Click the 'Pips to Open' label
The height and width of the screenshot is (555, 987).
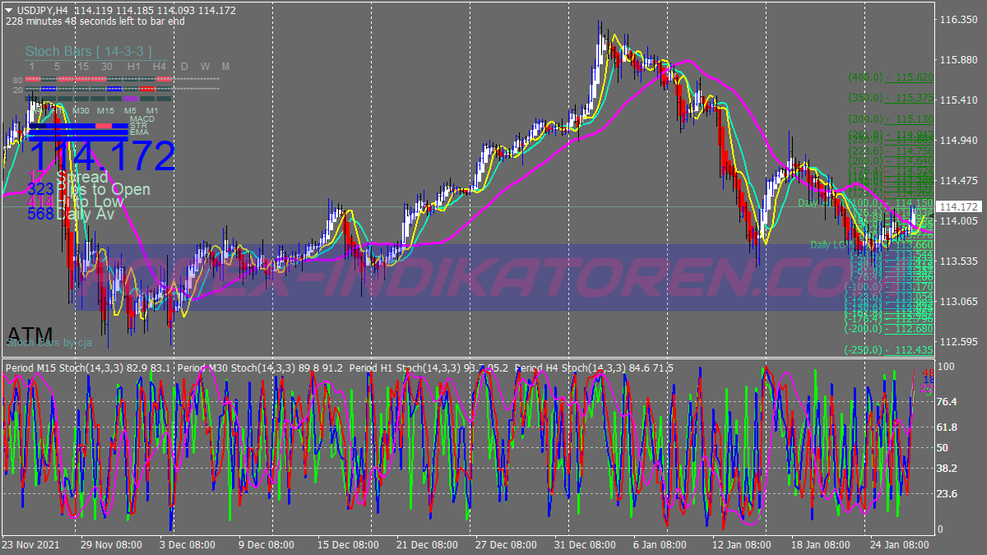pyautogui.click(x=104, y=189)
